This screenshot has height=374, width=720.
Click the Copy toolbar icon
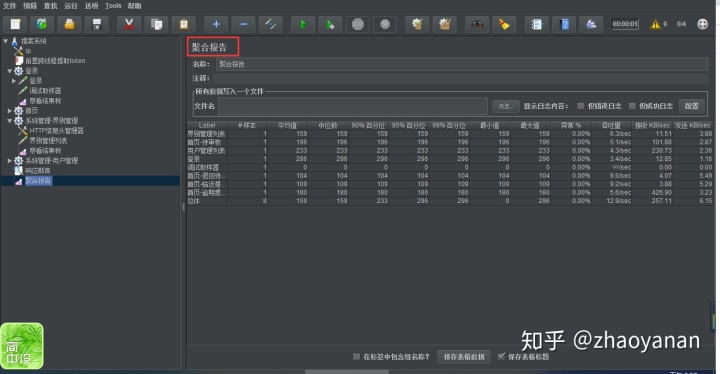click(156, 24)
